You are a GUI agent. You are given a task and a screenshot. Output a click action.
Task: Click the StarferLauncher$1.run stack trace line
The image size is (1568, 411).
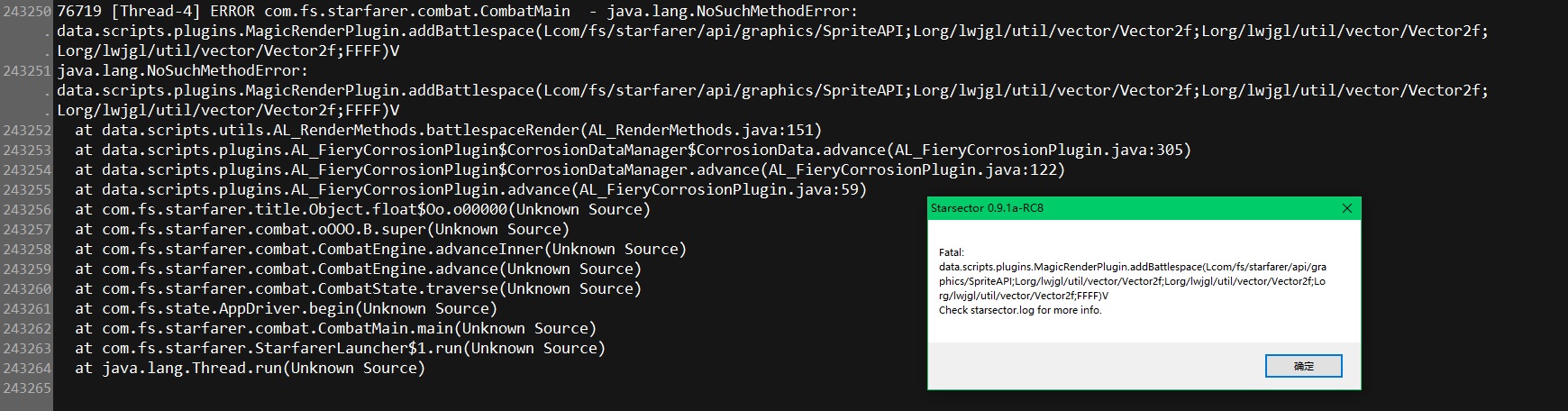340,348
